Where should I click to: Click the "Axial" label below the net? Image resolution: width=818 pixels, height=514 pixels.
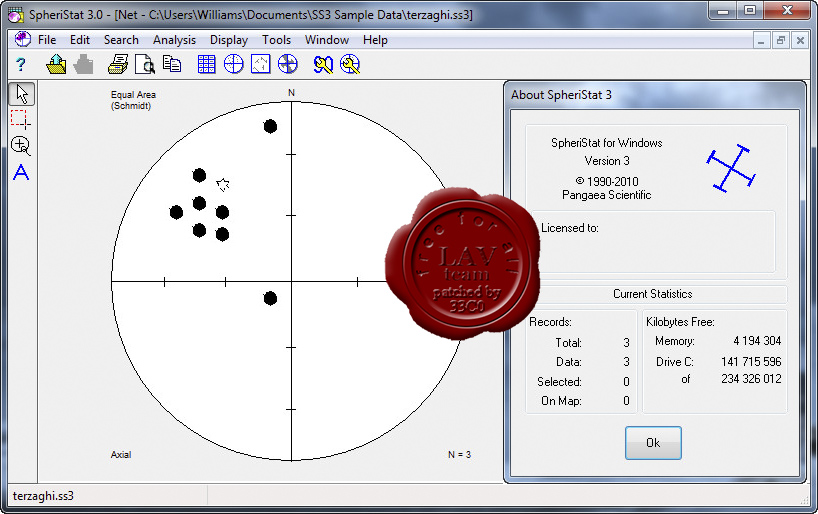(x=121, y=455)
